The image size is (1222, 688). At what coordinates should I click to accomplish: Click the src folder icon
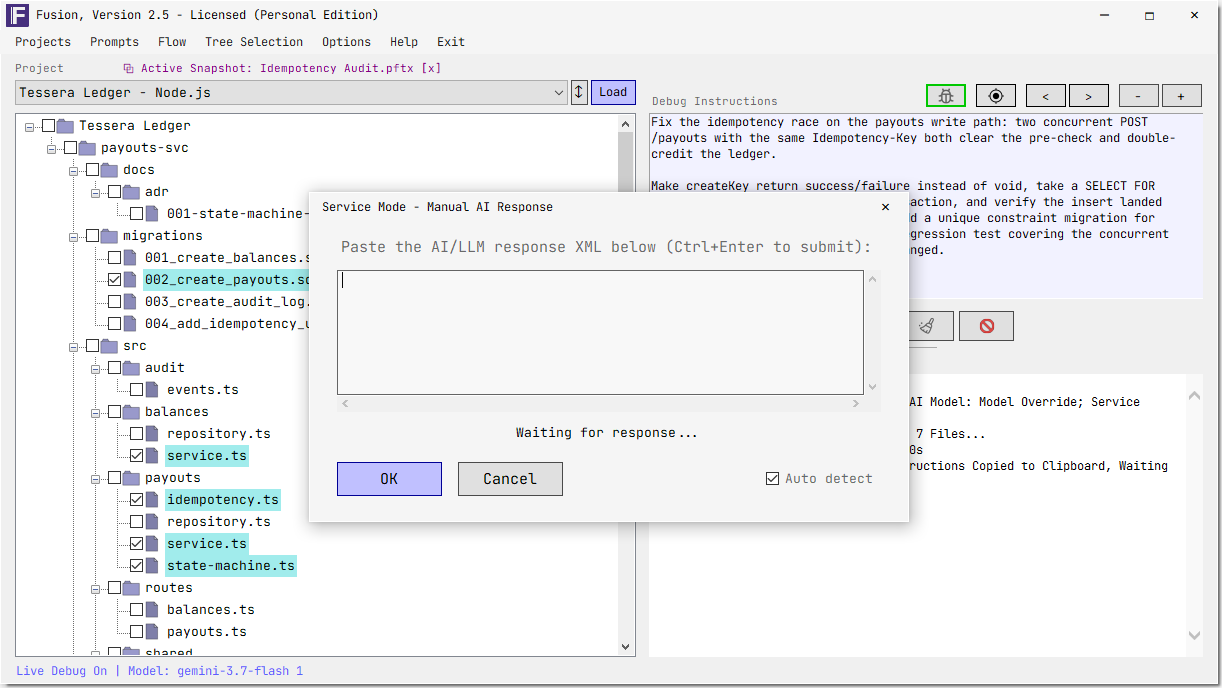pos(110,346)
